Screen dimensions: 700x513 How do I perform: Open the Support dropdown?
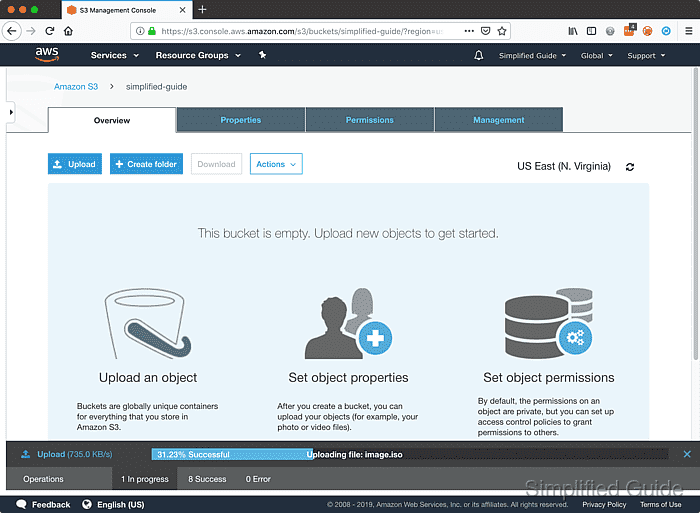coord(646,56)
